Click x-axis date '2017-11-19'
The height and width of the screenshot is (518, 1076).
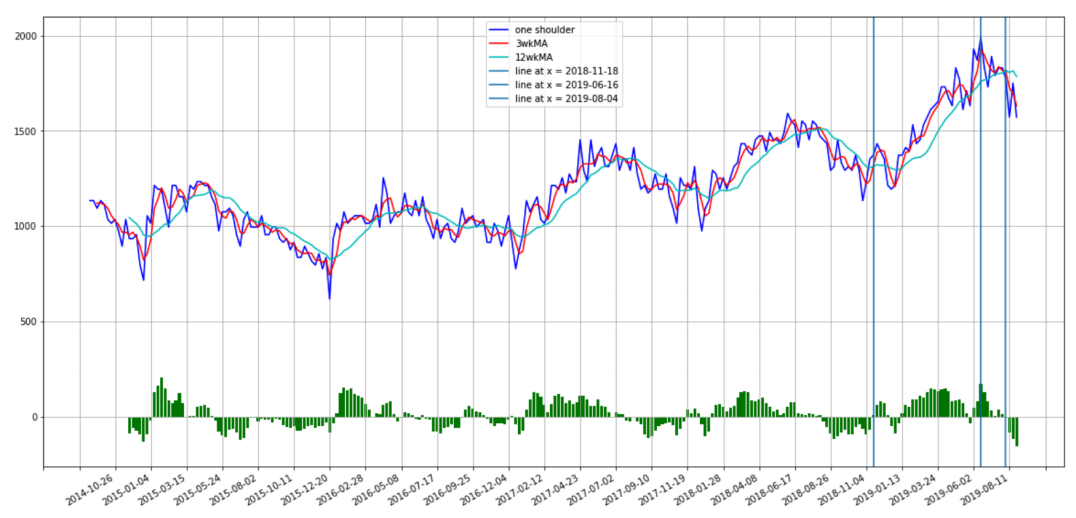click(662, 488)
